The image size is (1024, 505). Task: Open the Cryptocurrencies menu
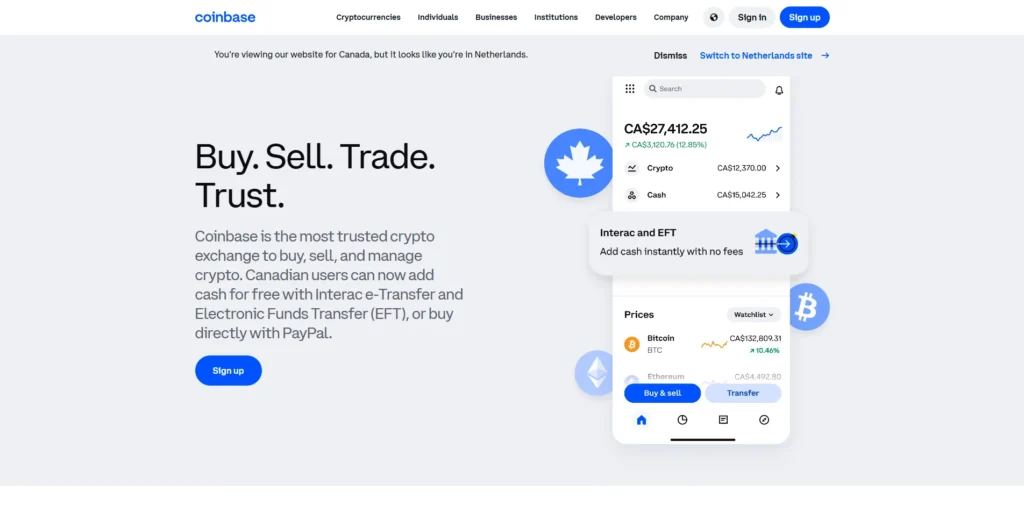click(x=368, y=18)
